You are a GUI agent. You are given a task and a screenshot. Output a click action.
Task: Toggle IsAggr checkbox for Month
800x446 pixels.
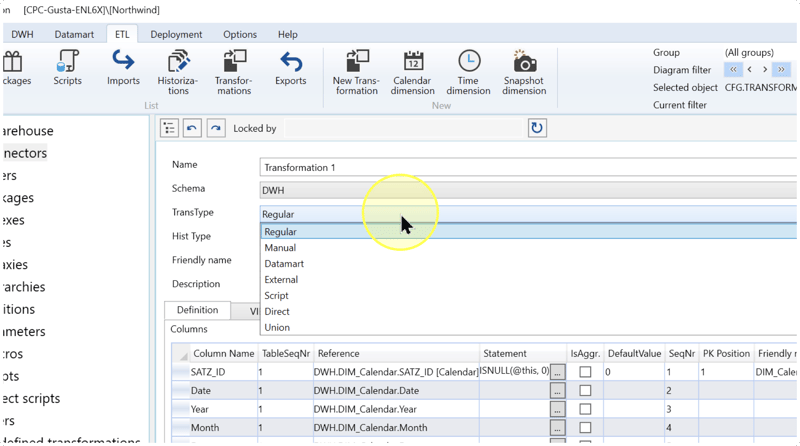pos(585,428)
